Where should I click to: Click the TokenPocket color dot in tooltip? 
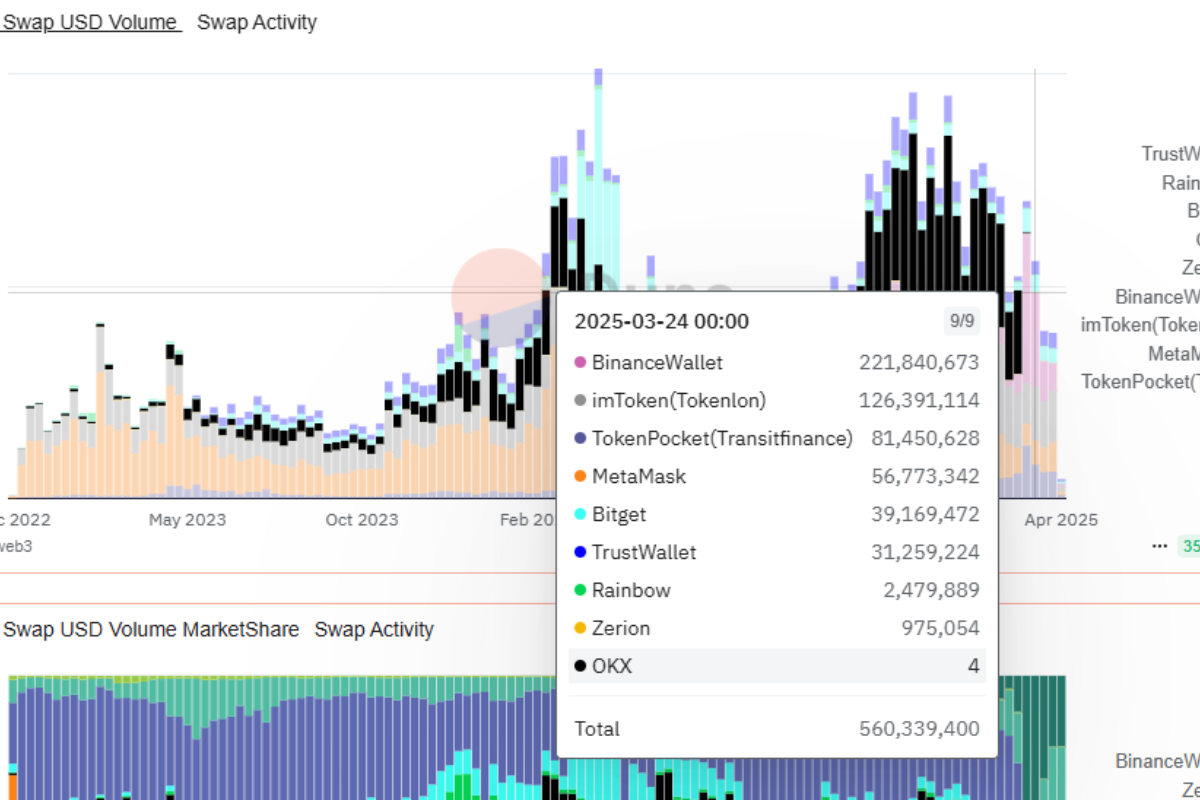(580, 439)
